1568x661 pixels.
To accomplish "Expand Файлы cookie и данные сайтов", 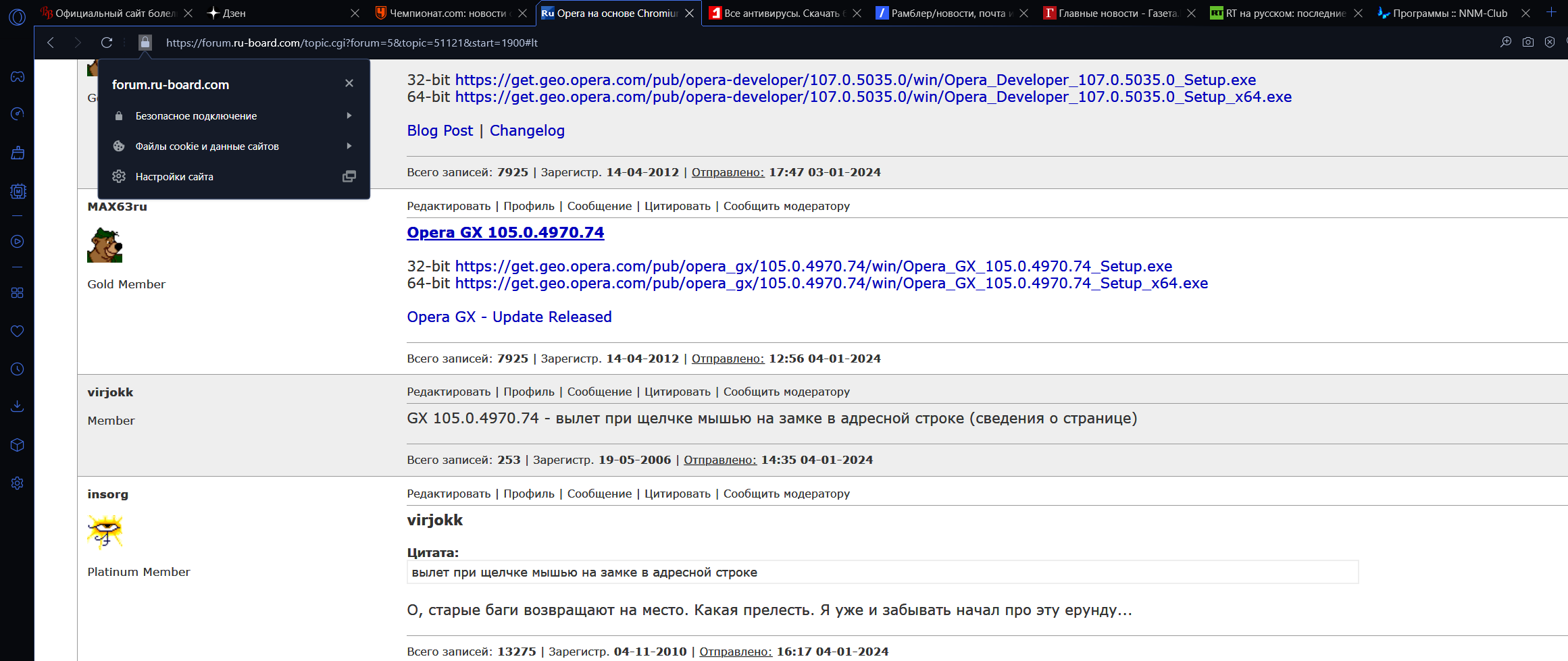I will 233,147.
